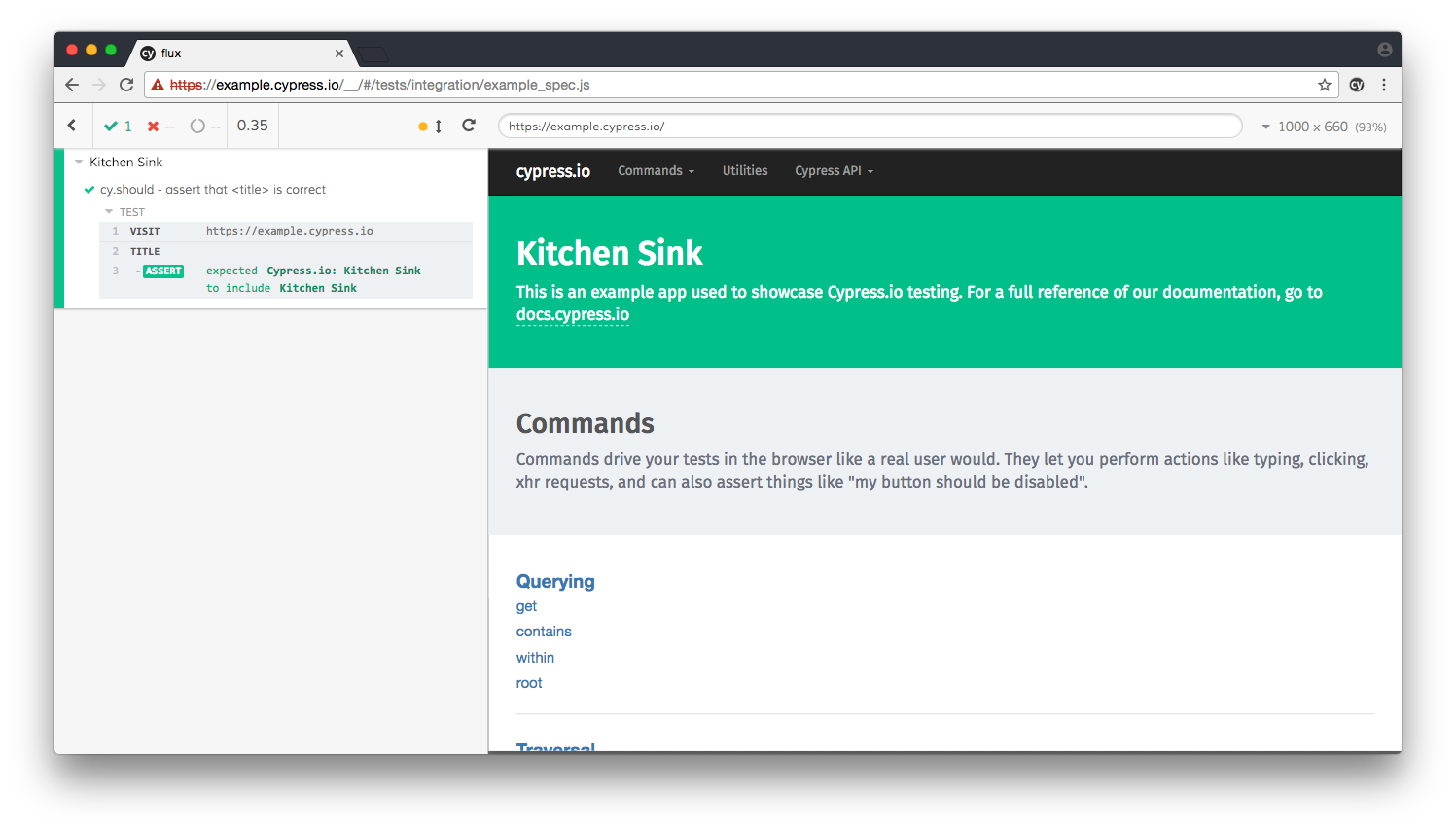This screenshot has height=832, width=1456.
Task: Open the Commands dropdown in navbar
Action: 656,171
